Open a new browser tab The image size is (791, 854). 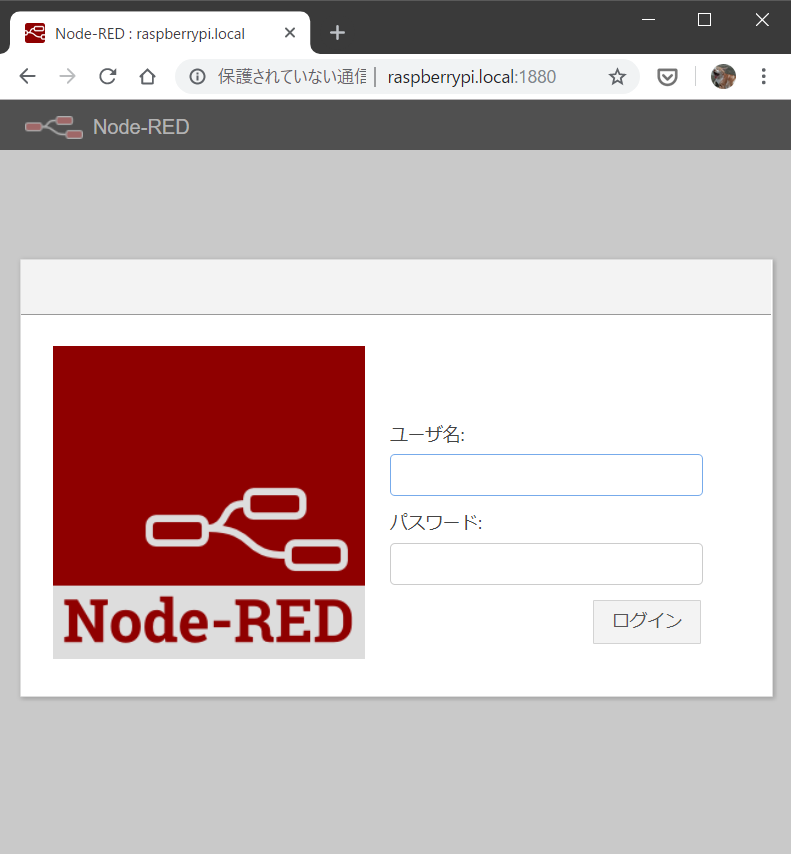(x=337, y=33)
